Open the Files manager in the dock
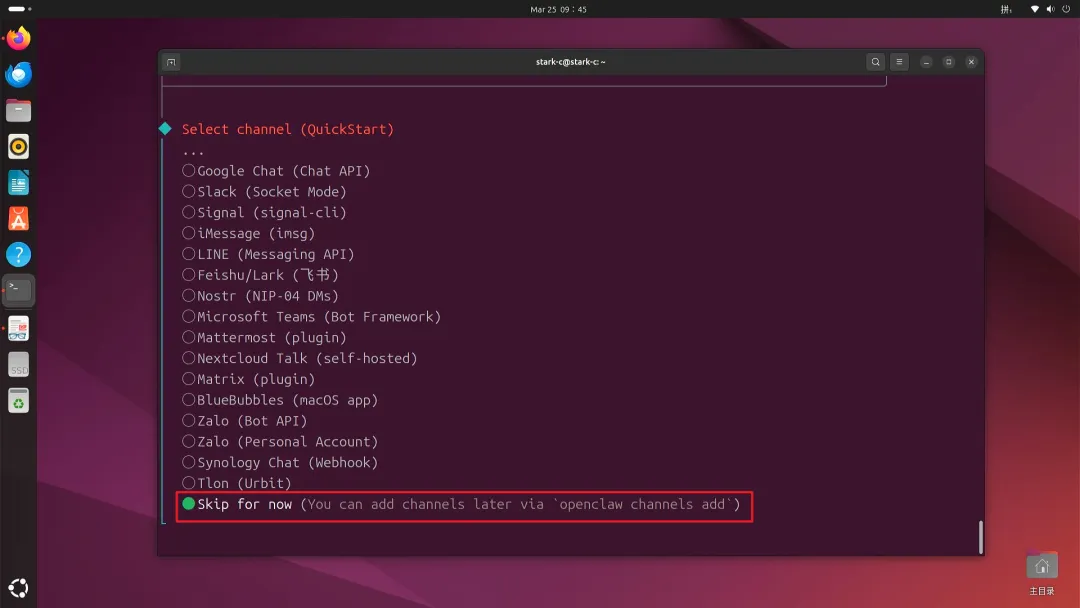 [19, 110]
